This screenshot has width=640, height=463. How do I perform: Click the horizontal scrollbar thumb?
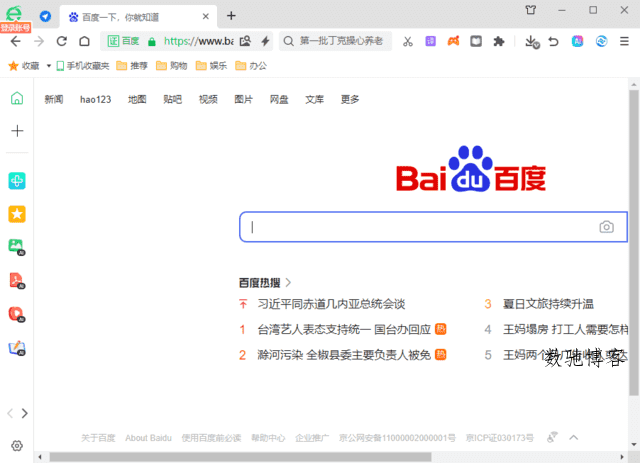click(240, 457)
